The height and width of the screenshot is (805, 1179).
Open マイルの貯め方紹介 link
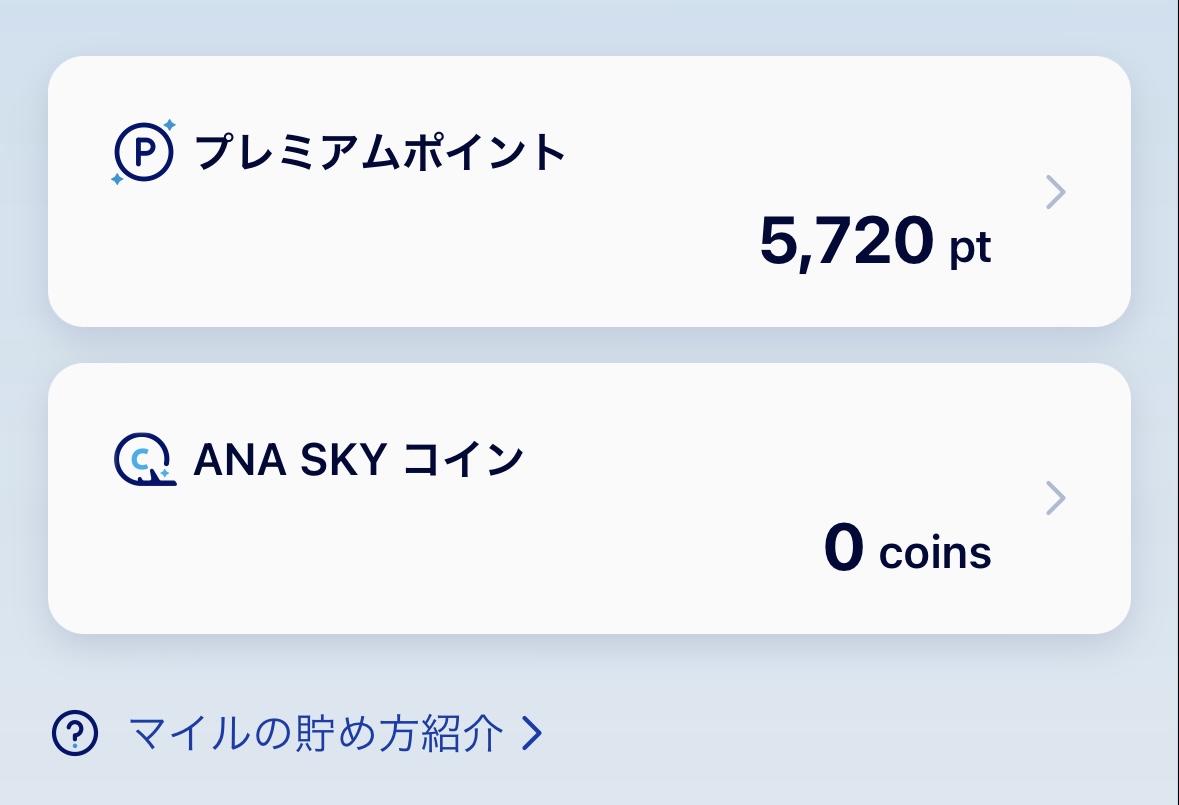pyautogui.click(x=313, y=733)
